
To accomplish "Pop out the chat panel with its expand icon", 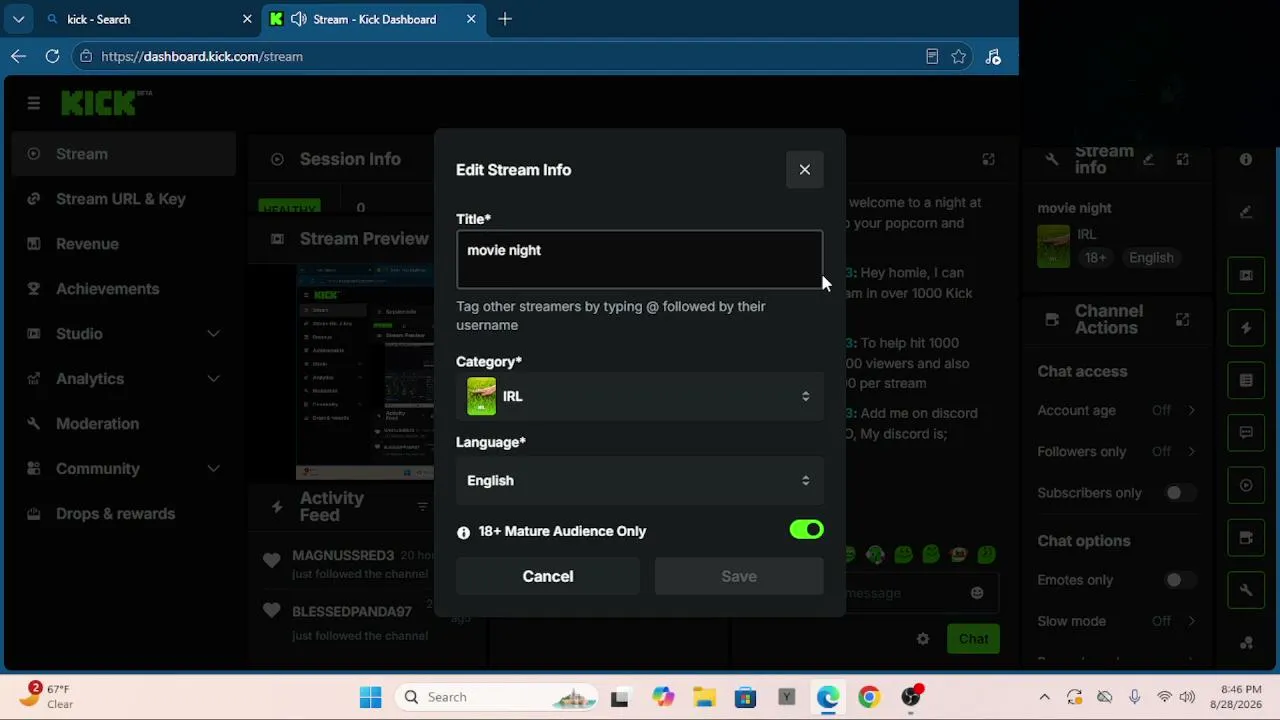I will pyautogui.click(x=988, y=159).
